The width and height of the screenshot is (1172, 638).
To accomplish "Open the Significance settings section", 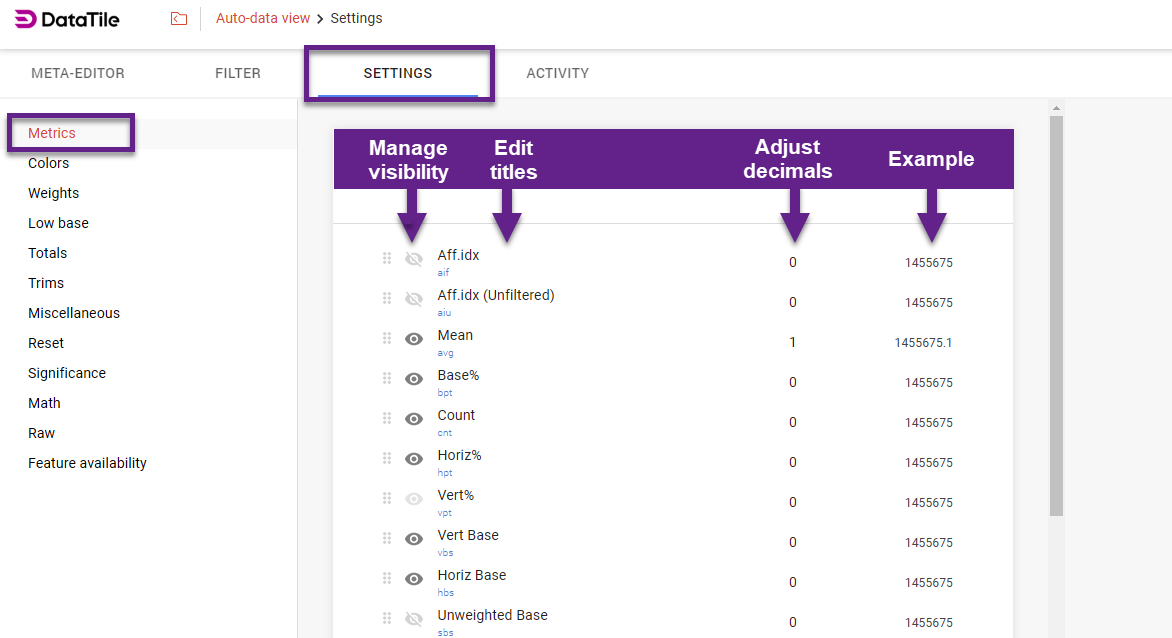I will [x=67, y=372].
